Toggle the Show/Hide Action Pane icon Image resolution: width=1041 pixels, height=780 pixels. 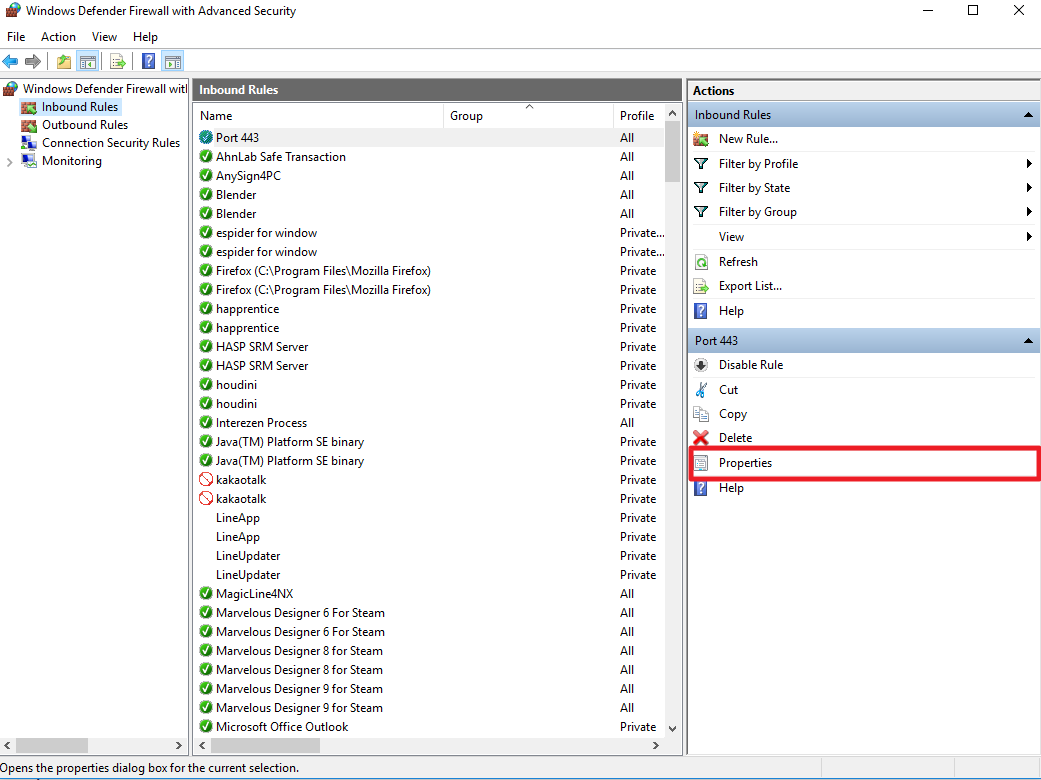point(173,62)
